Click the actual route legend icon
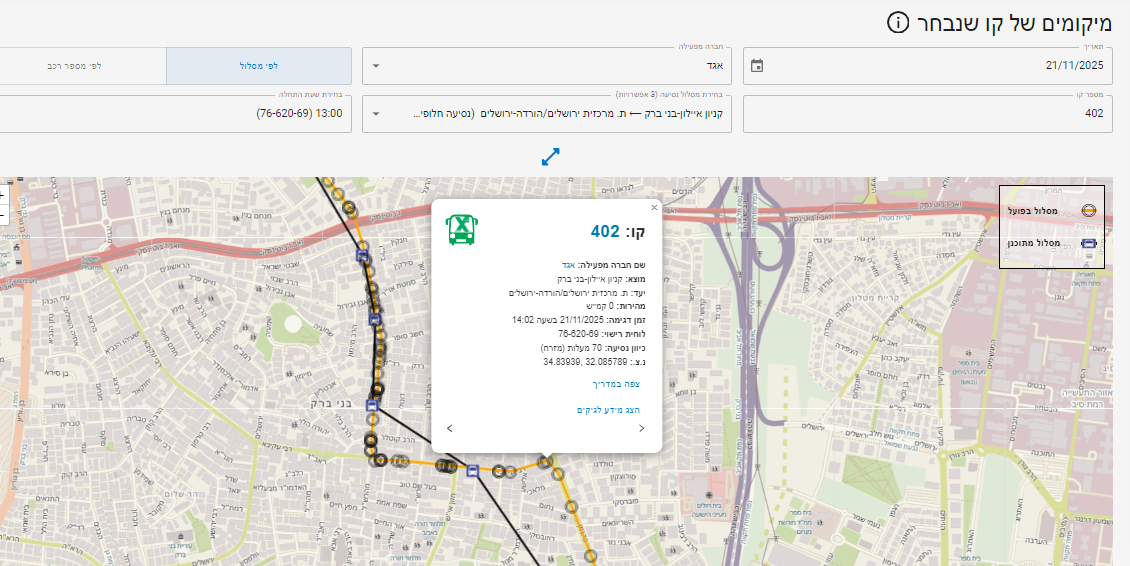The width and height of the screenshot is (1130, 566). point(1089,210)
